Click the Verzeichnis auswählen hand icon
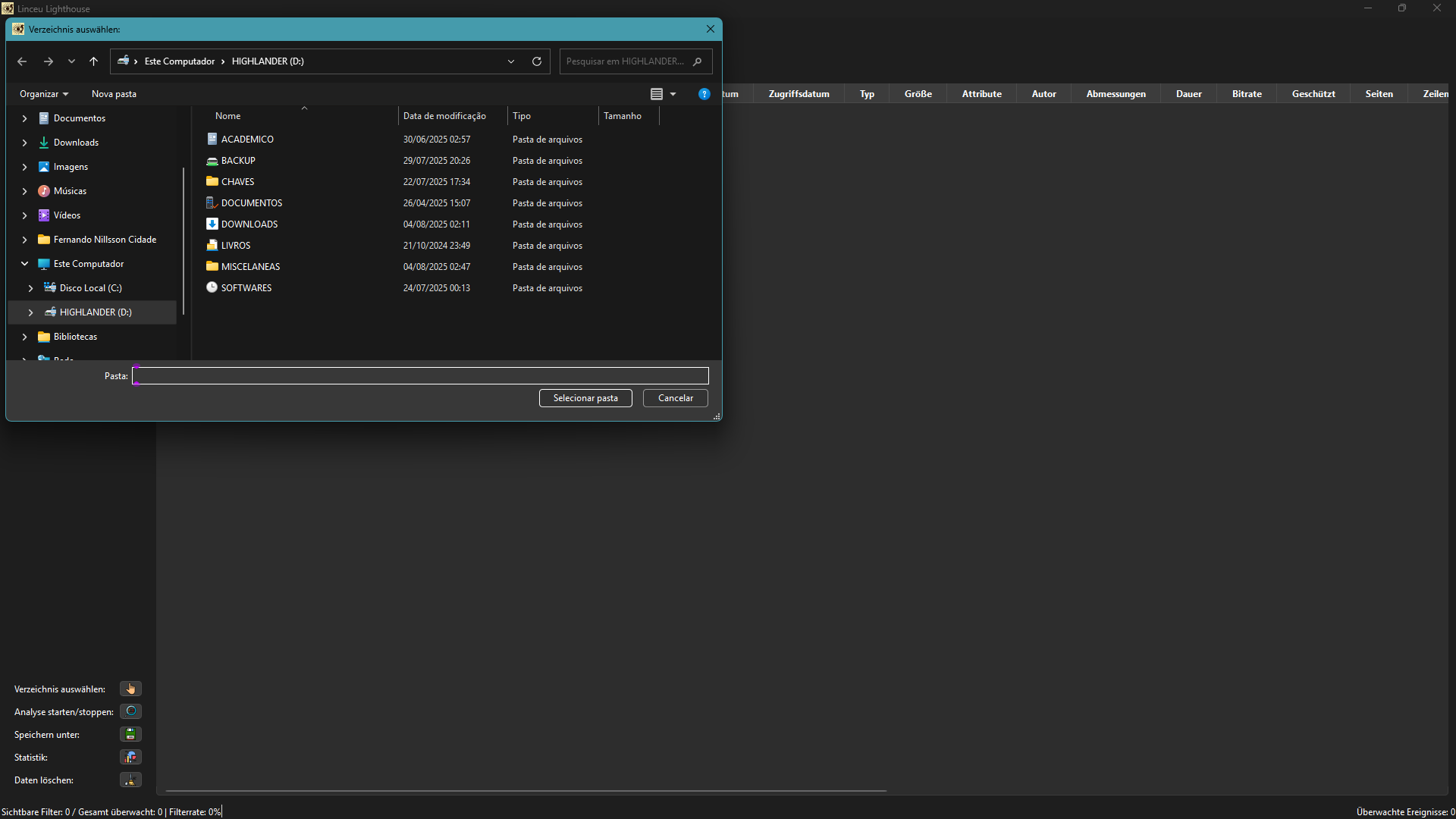1456x819 pixels. pyautogui.click(x=130, y=689)
